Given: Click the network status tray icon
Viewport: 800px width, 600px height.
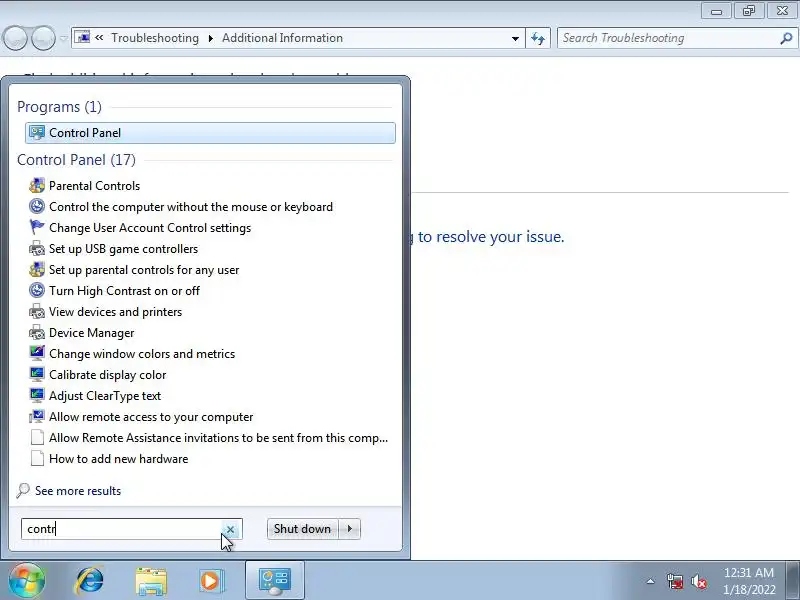Looking at the screenshot, I should 675,581.
